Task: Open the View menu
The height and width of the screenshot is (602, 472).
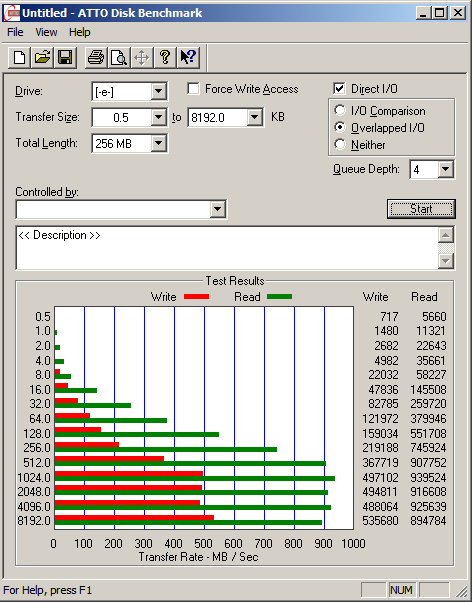Action: (x=46, y=32)
